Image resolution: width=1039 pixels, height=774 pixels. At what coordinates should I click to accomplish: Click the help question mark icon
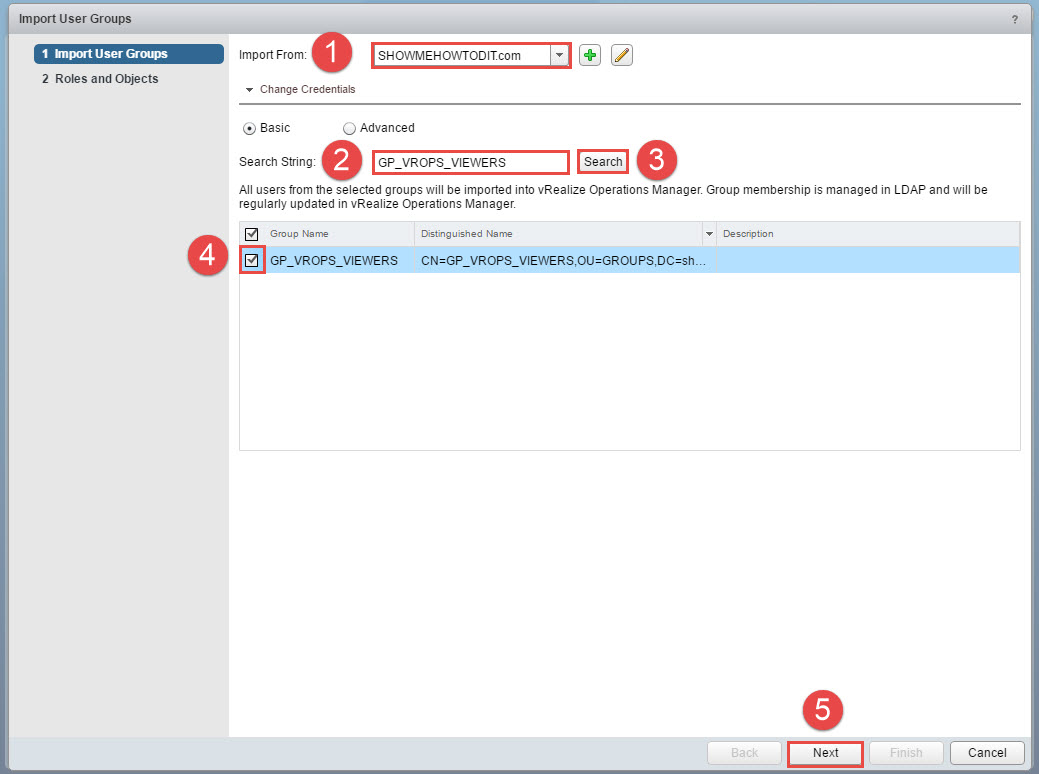pos(1015,19)
